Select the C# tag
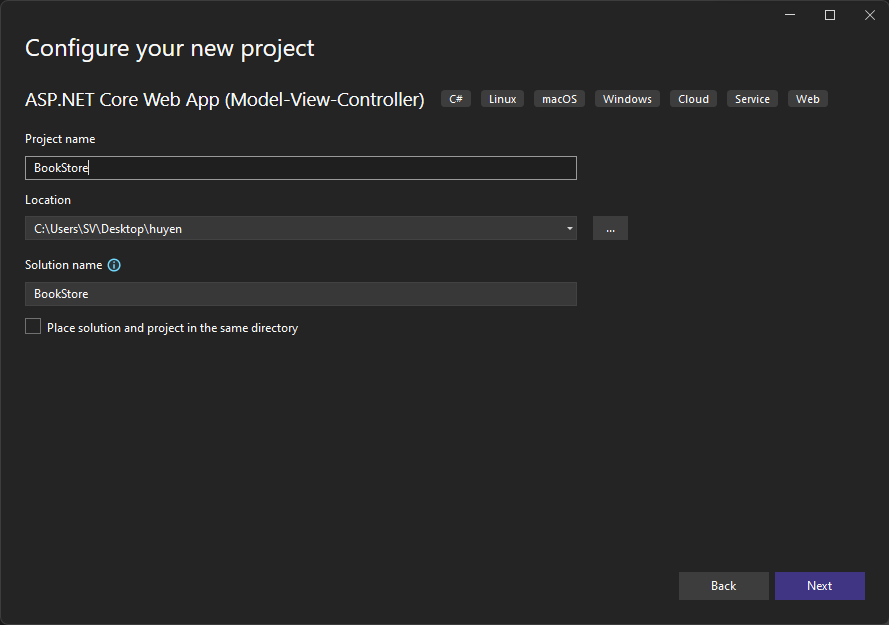The width and height of the screenshot is (889, 625). coord(456,99)
